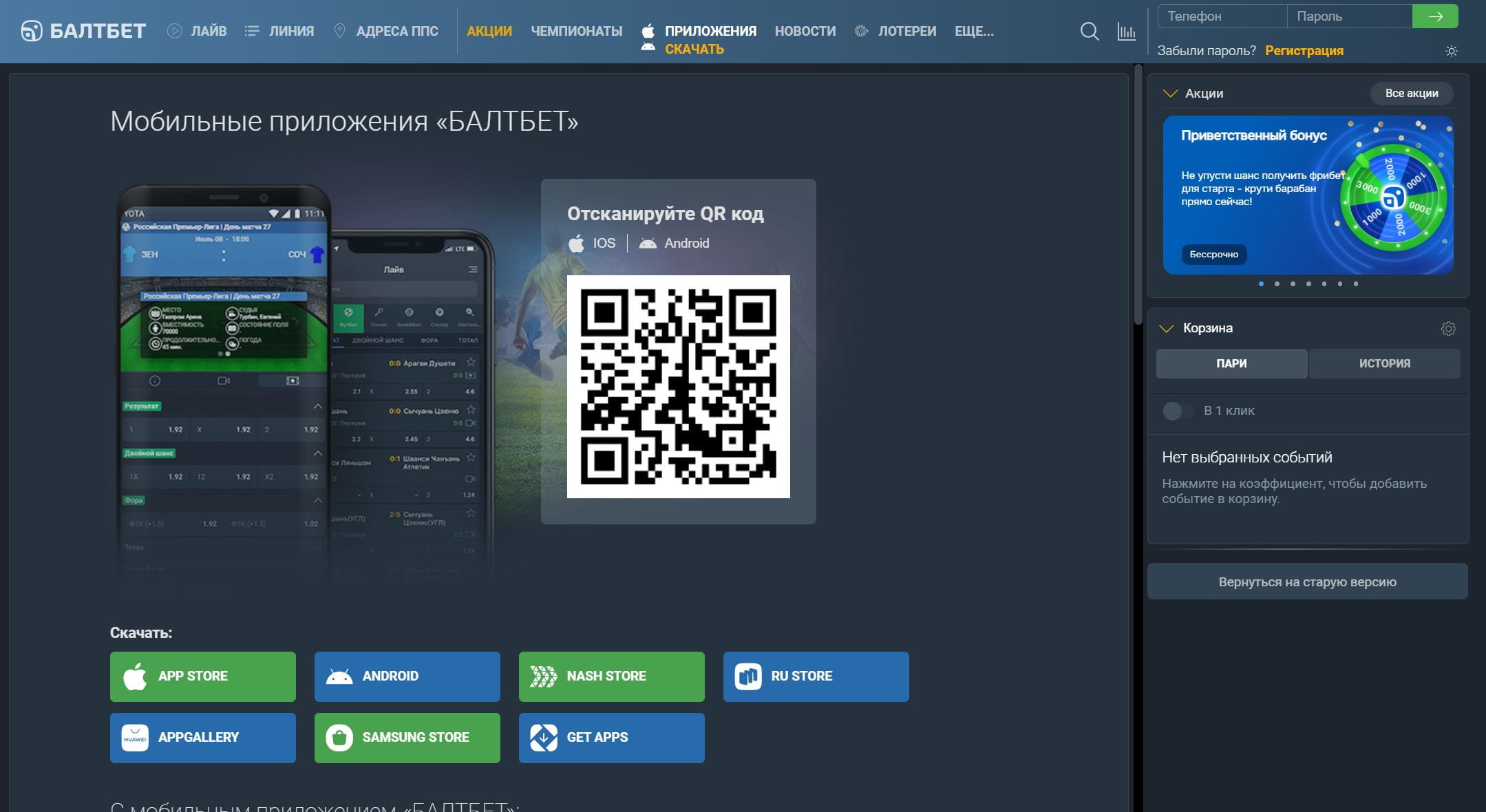Click the БАЛТБЕТ logo
Screen dimensions: 1486x812
click(83, 31)
